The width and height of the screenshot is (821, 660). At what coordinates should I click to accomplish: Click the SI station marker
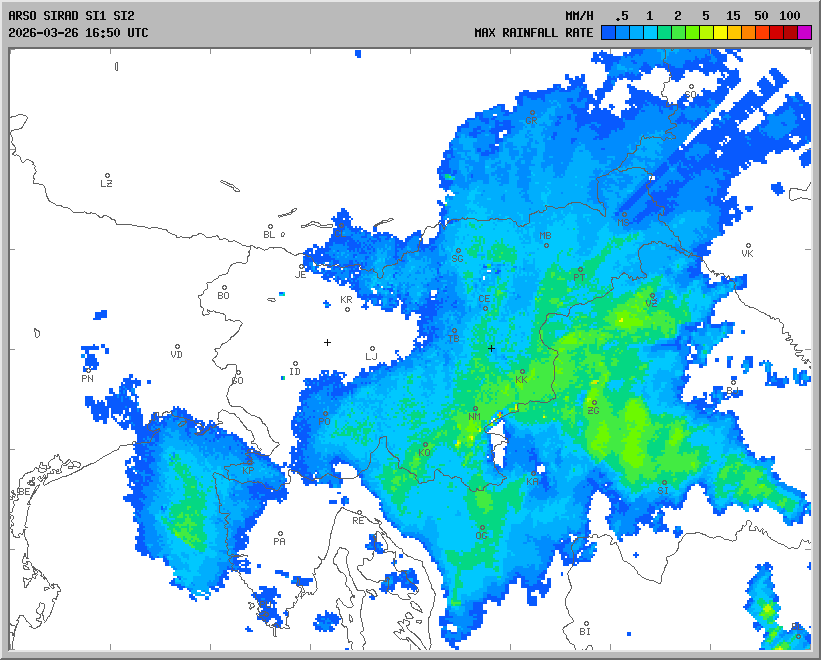click(x=664, y=483)
